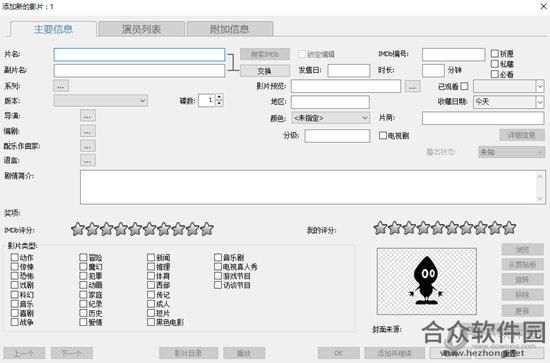Decrease the 碟数 spinner value
The height and width of the screenshot is (363, 550).
[x=219, y=103]
